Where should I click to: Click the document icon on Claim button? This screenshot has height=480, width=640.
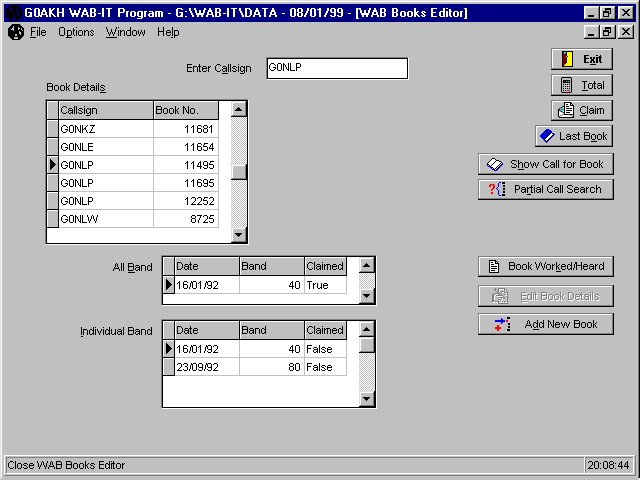click(x=566, y=110)
